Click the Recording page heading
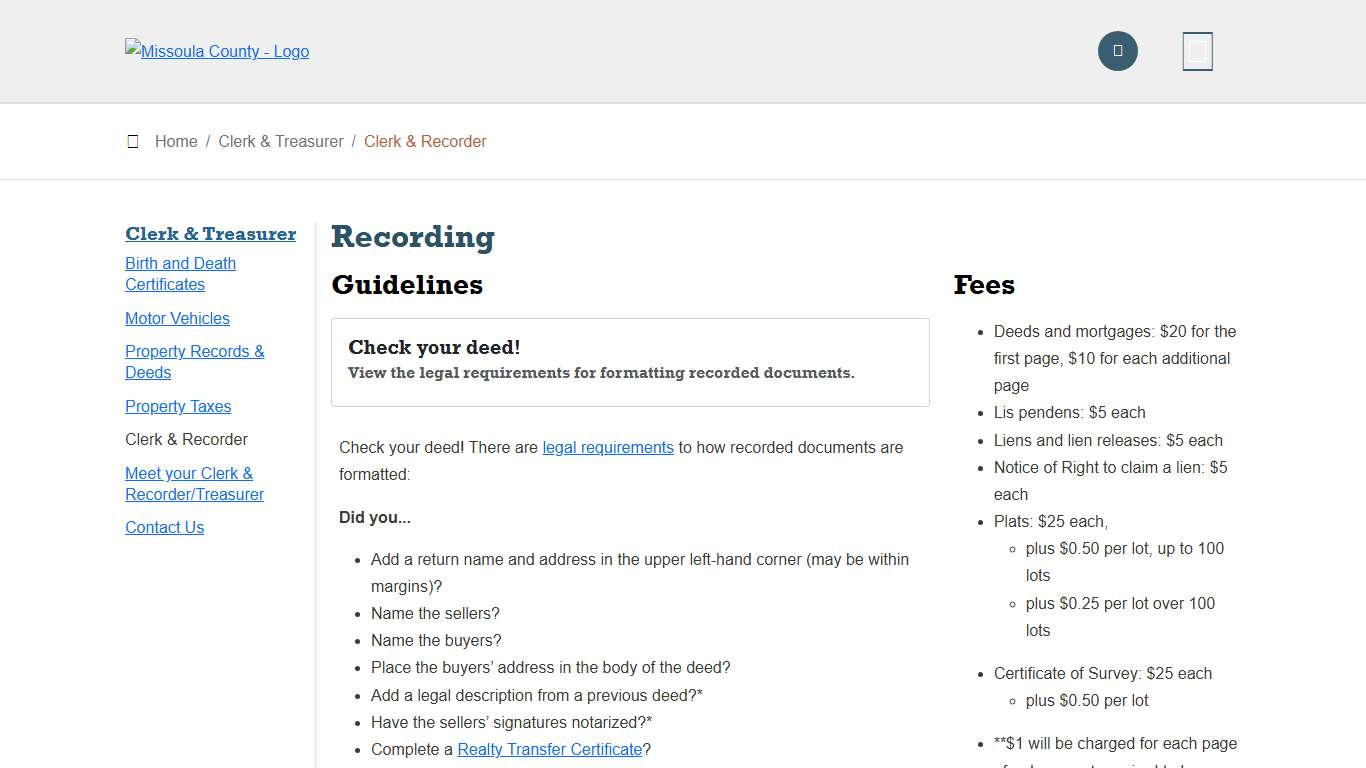This screenshot has width=1366, height=768. 413,237
